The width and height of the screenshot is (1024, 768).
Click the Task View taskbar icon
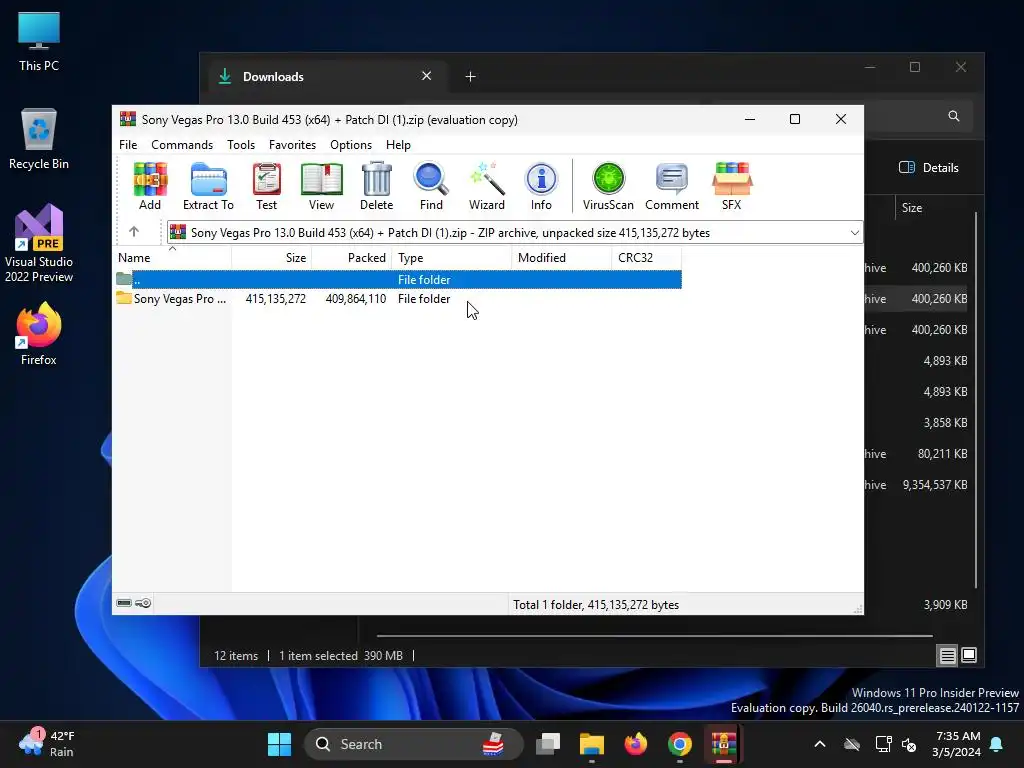[548, 744]
